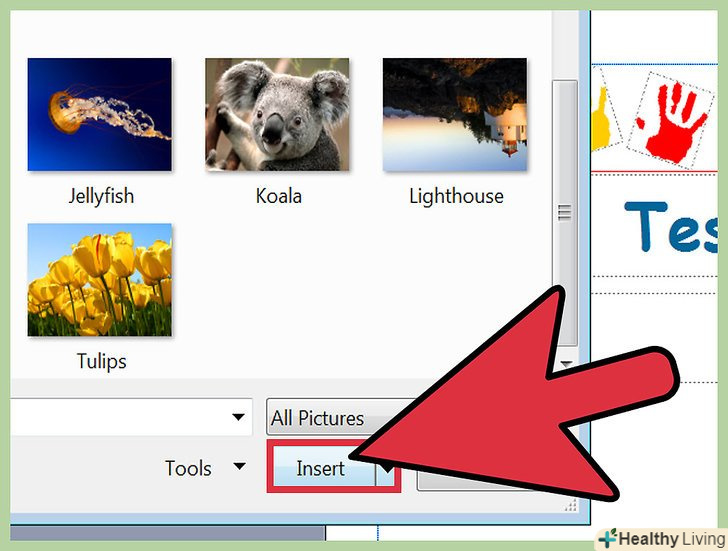Select the Koala picture thumbnail

[277, 114]
